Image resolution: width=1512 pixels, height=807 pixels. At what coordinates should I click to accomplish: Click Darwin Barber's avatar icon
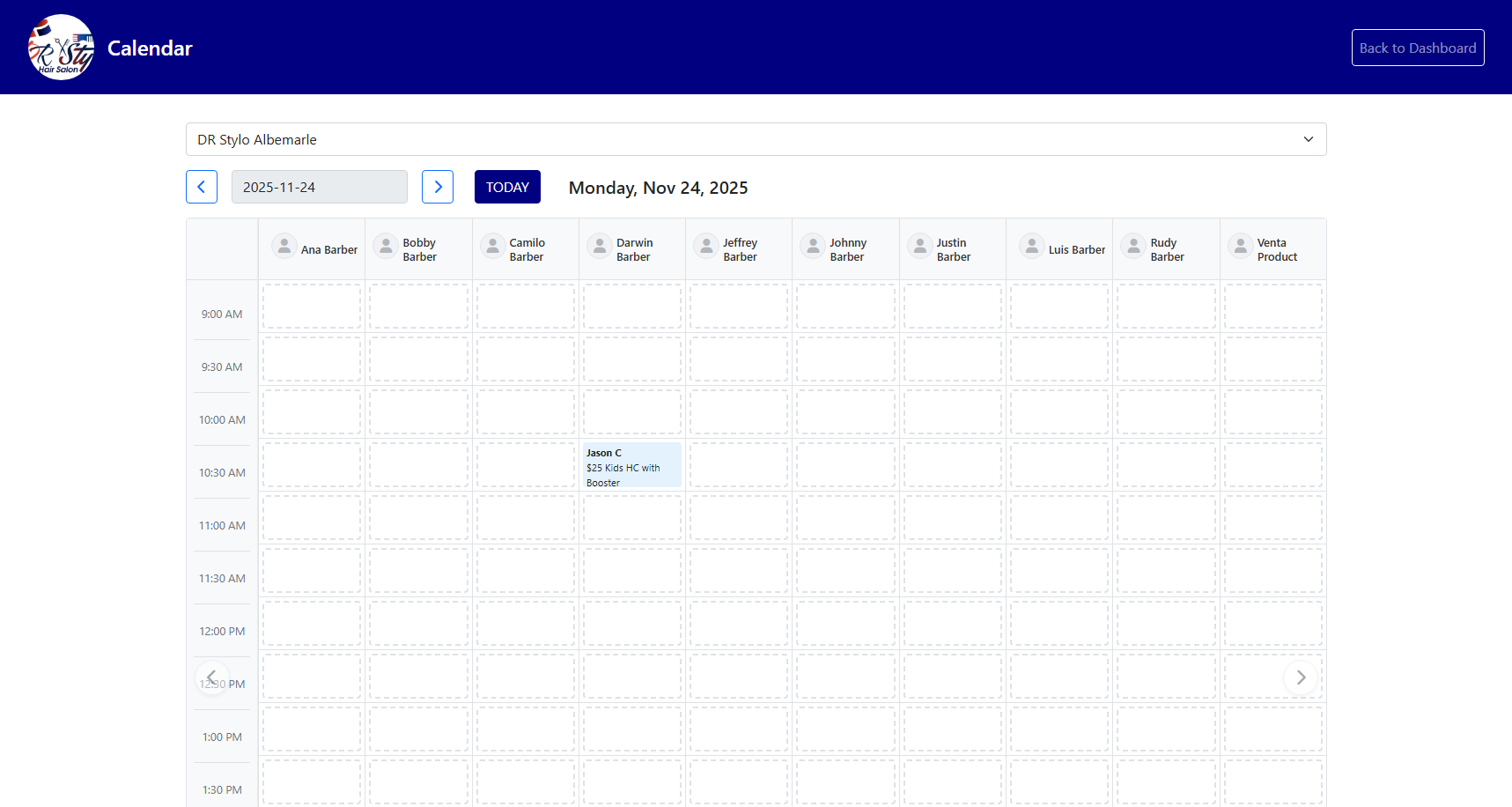[x=599, y=246]
